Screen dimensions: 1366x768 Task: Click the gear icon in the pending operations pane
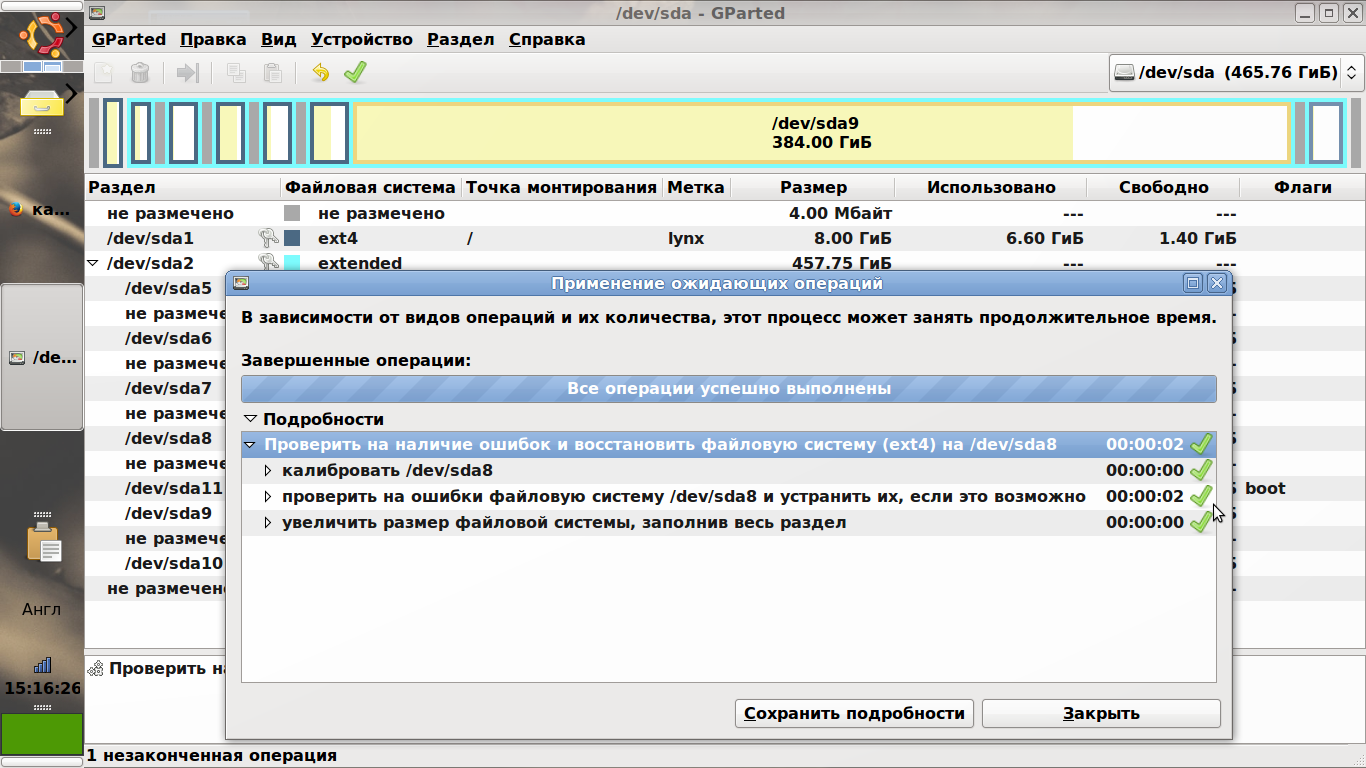(x=96, y=668)
